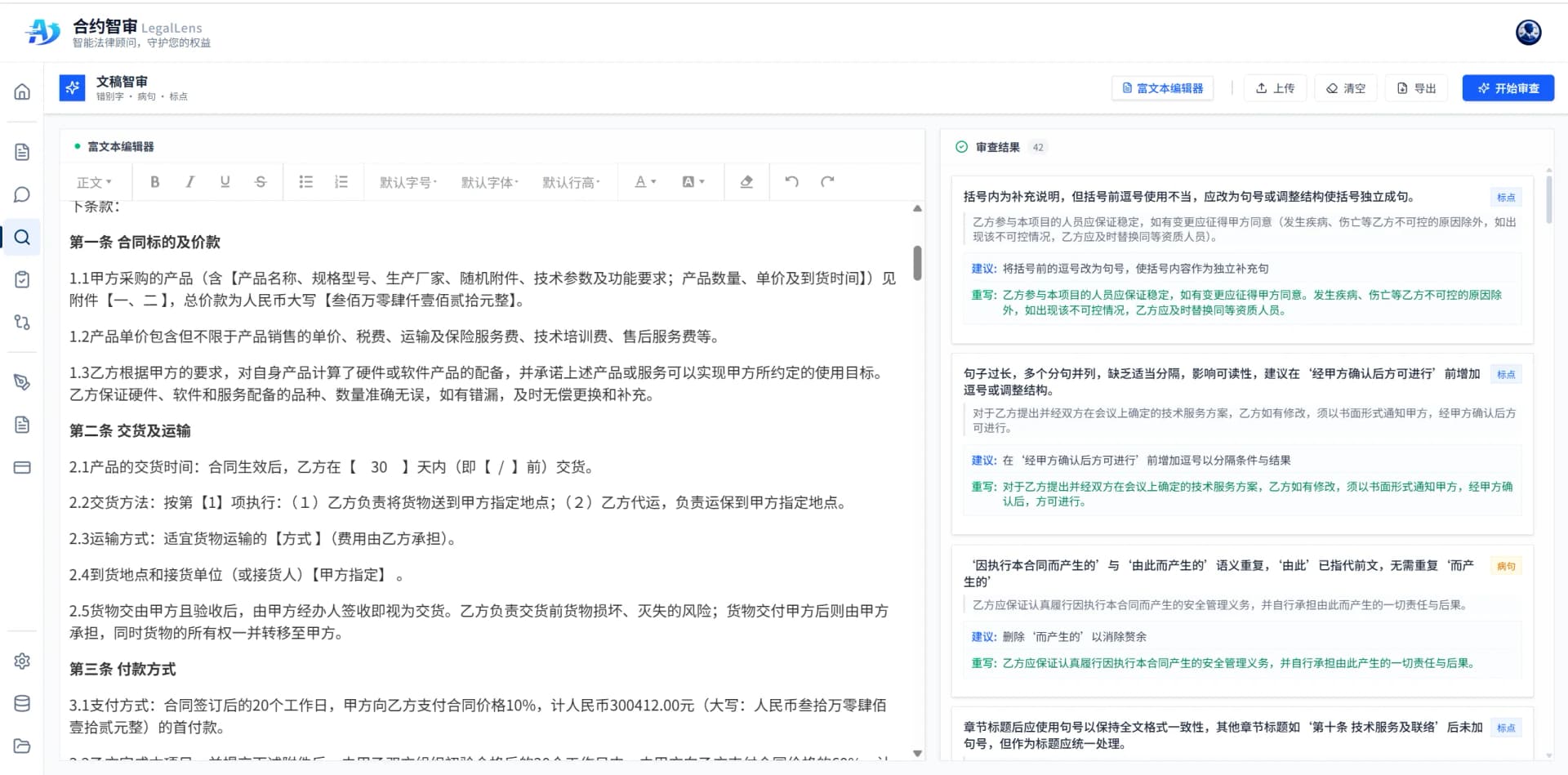1568x775 pixels.
Task: Open the tag label icon in sidebar
Action: point(22,382)
